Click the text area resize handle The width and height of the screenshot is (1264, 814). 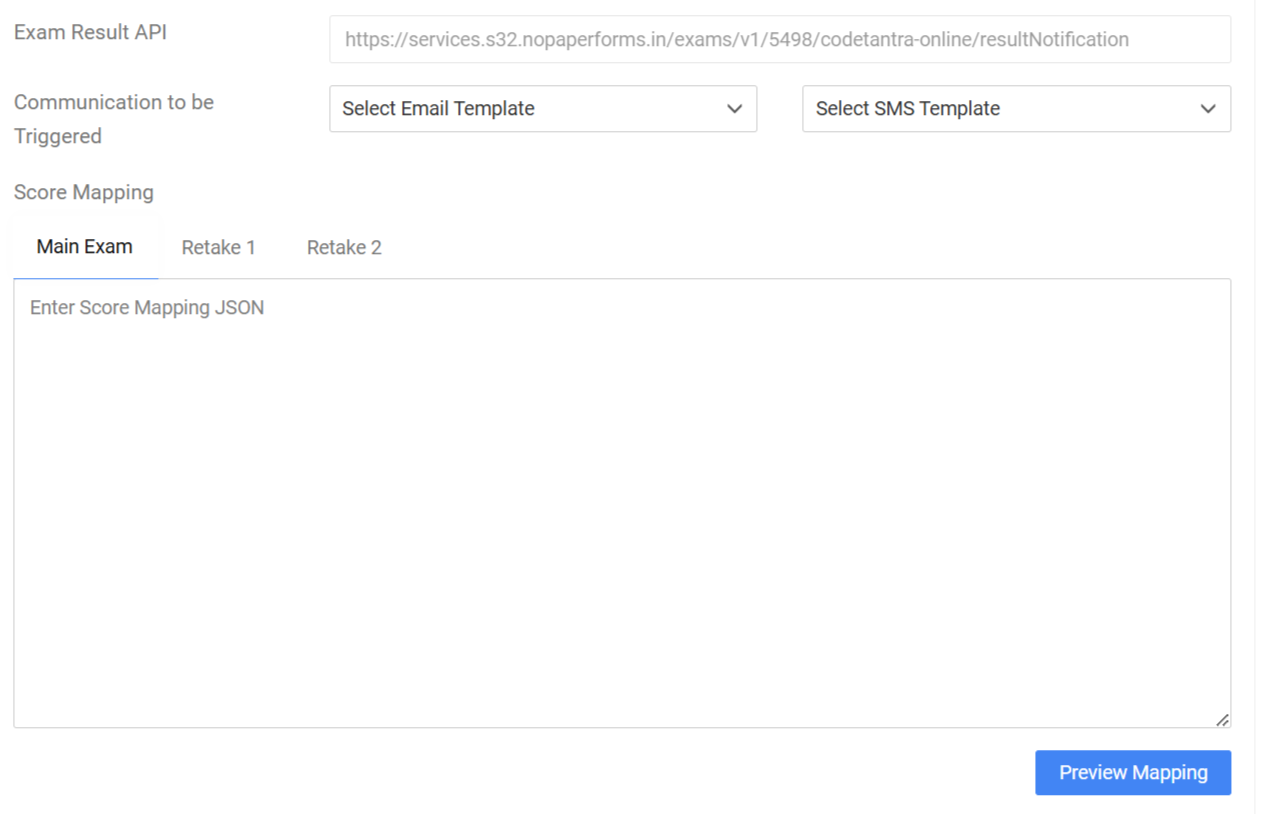(1222, 719)
